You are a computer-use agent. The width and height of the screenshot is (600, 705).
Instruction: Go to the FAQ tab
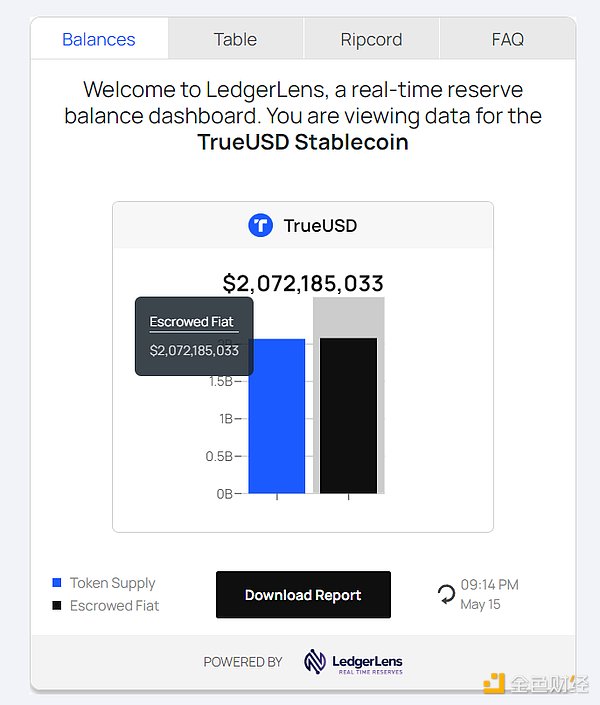[x=507, y=40]
